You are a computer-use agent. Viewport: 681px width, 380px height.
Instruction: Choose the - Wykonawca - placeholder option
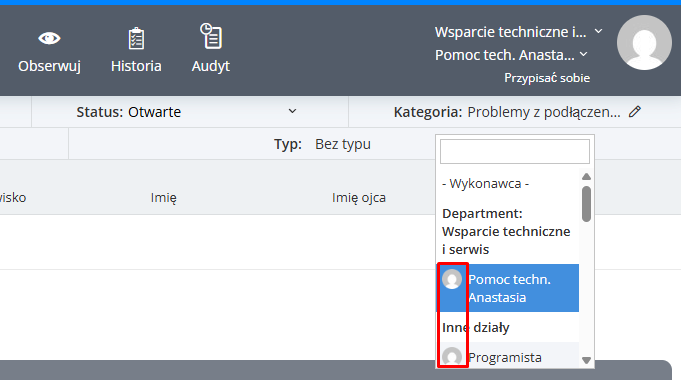485,184
